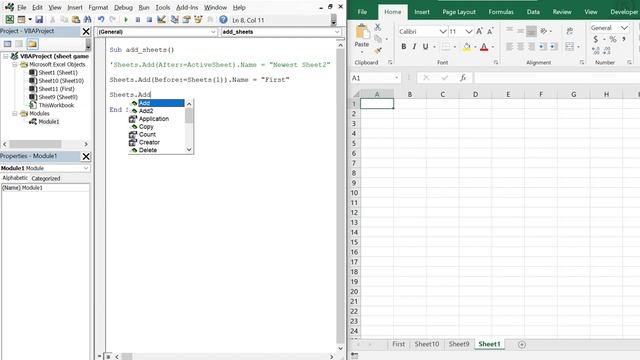
Task: Switch to the Sheet10 worksheet tab
Action: 427,344
